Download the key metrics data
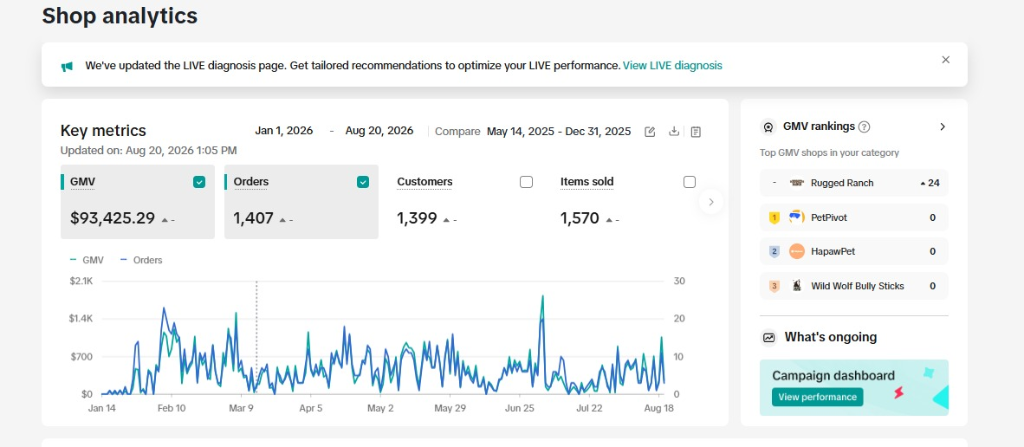This screenshot has height=447, width=1024. click(673, 131)
